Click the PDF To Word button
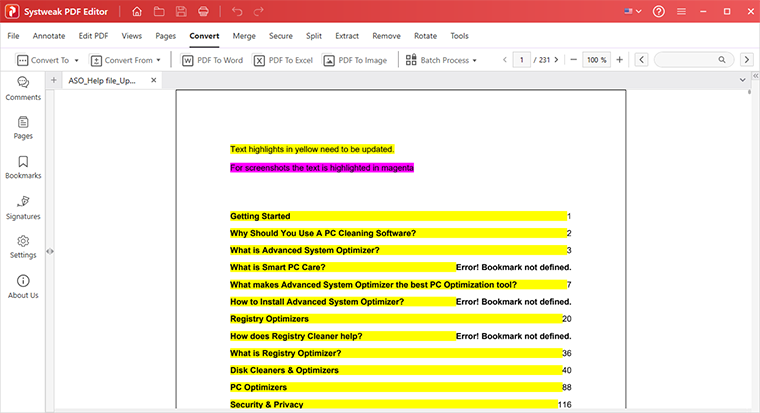 point(212,60)
